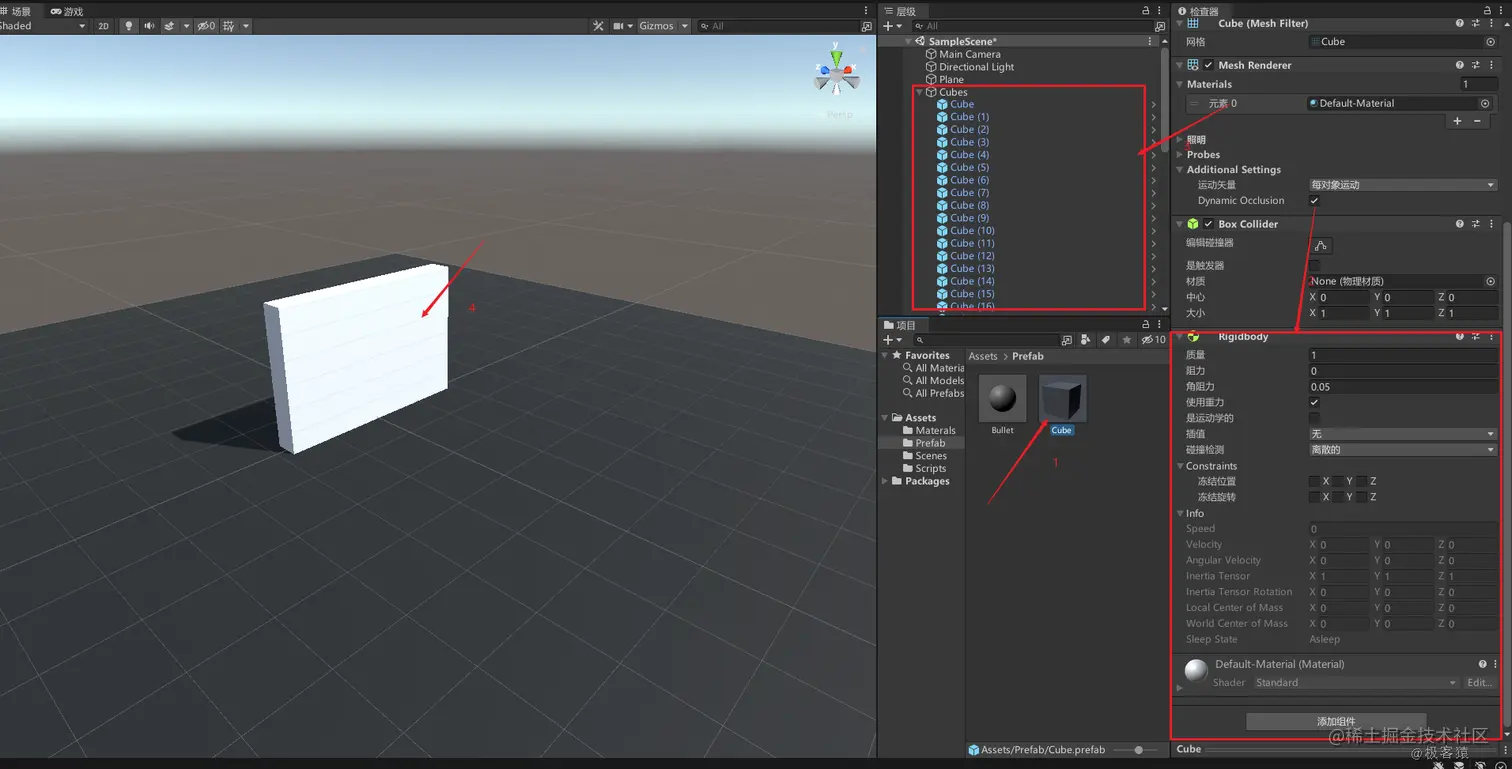Image resolution: width=1512 pixels, height=769 pixels.
Task: Open SampleScene kebab options menu
Action: pos(1151,42)
